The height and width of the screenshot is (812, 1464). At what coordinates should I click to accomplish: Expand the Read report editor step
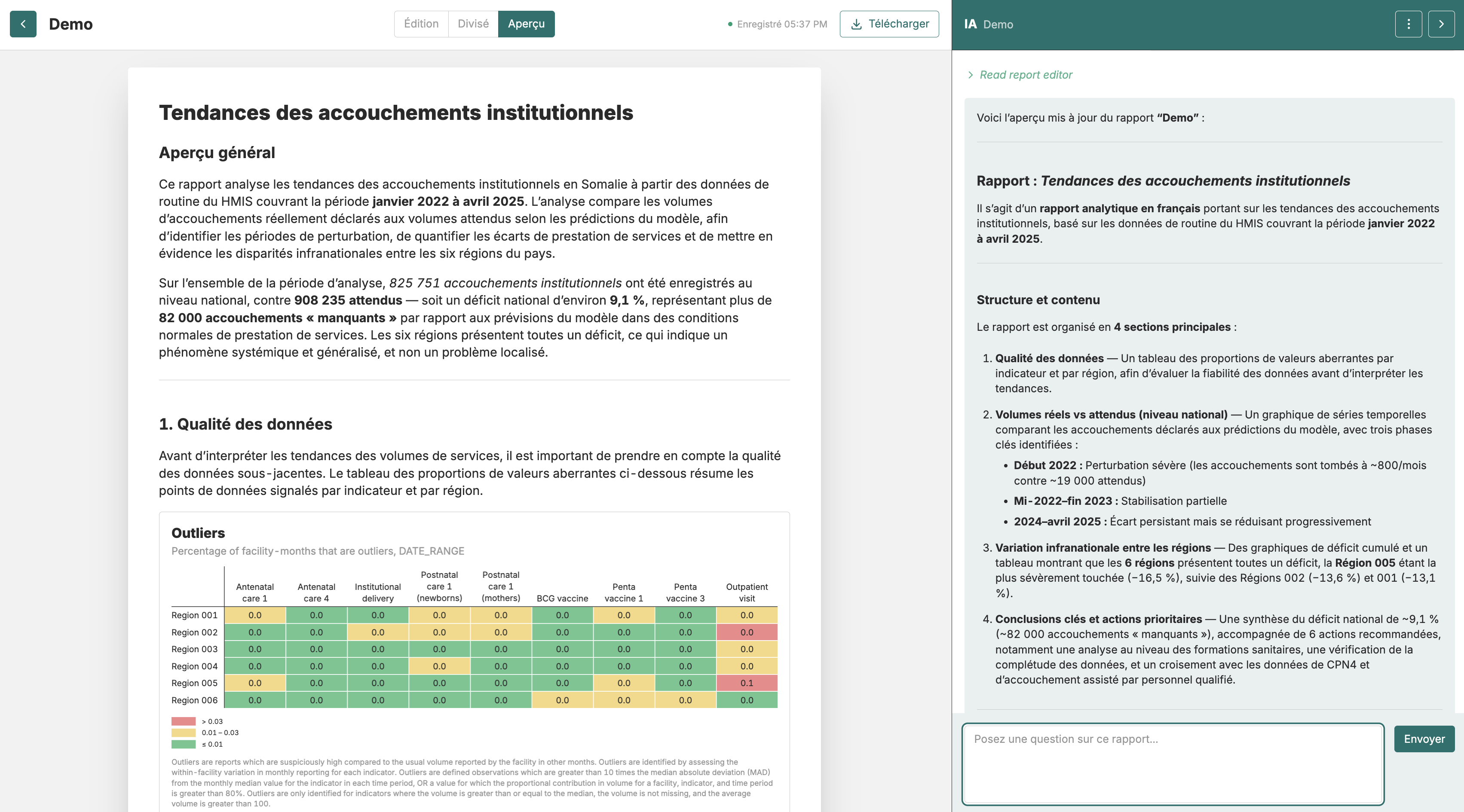coord(1020,74)
